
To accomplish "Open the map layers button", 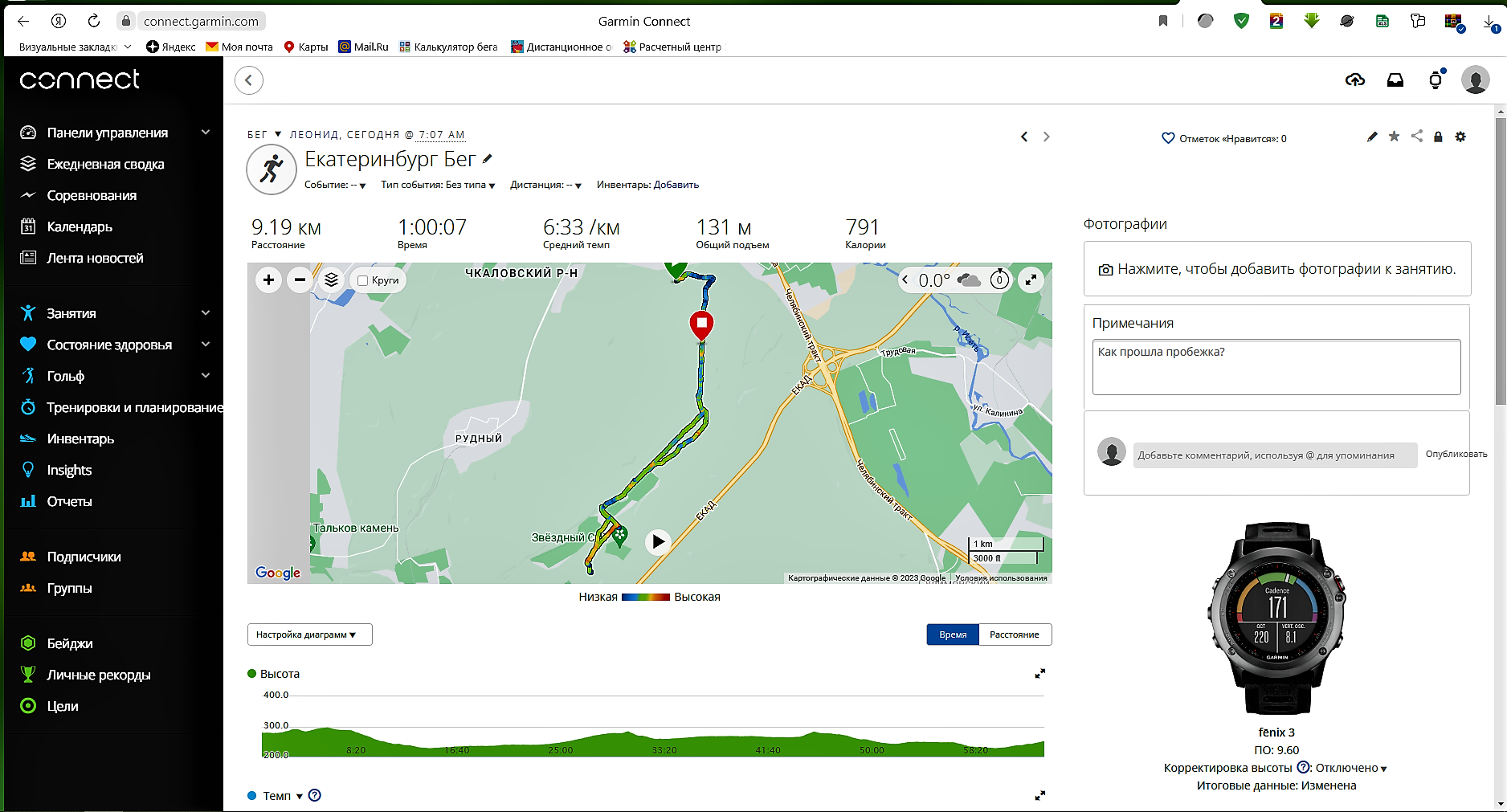I will click(331, 280).
